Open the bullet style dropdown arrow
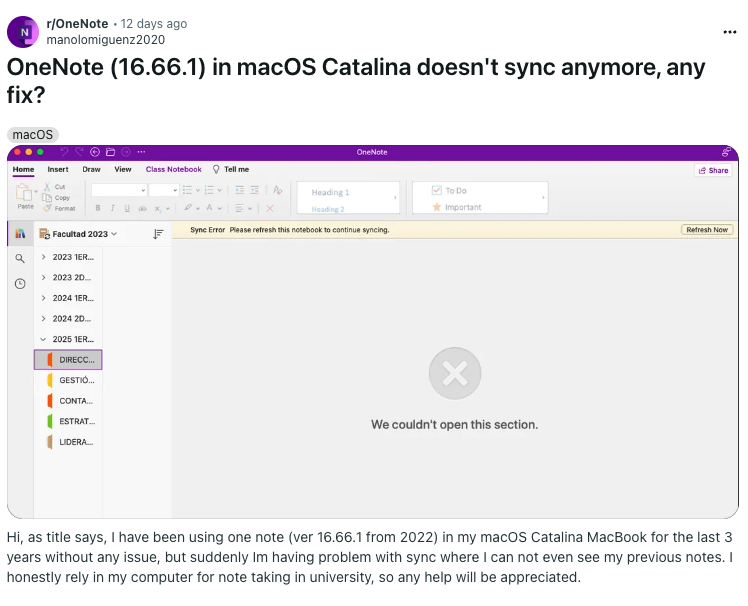 [x=197, y=190]
